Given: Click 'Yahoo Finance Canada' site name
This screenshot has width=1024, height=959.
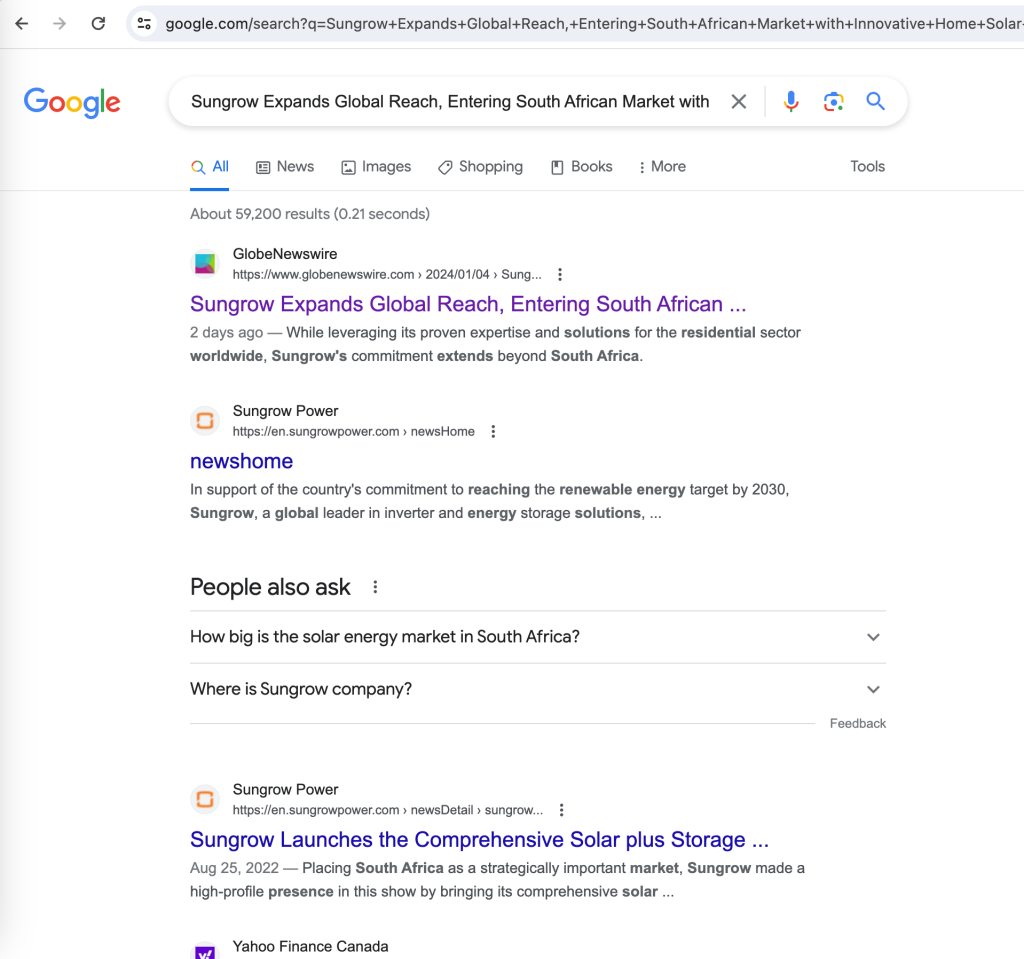Looking at the screenshot, I should tap(310, 947).
